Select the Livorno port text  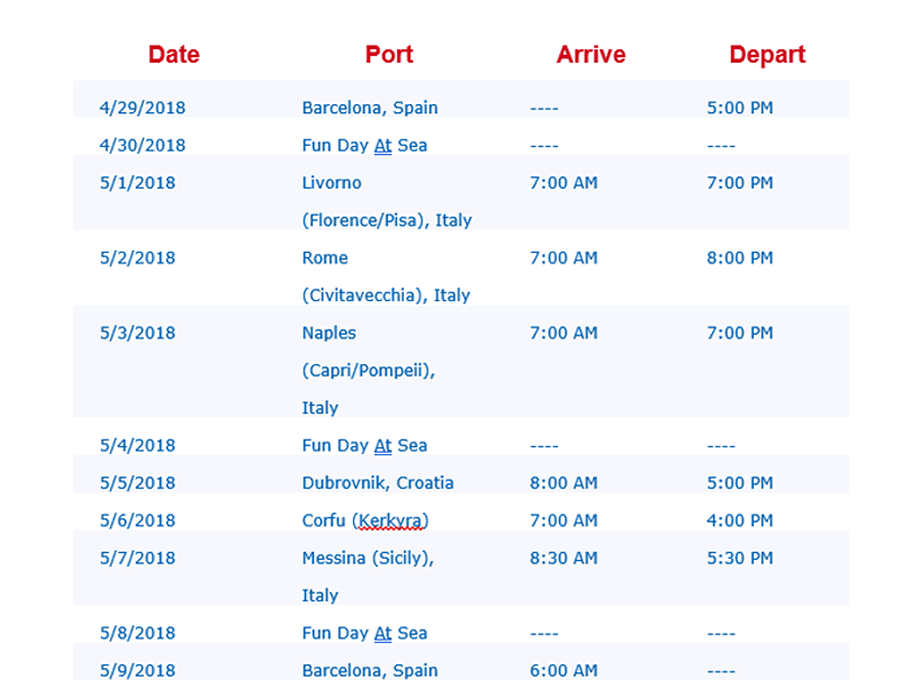click(332, 183)
